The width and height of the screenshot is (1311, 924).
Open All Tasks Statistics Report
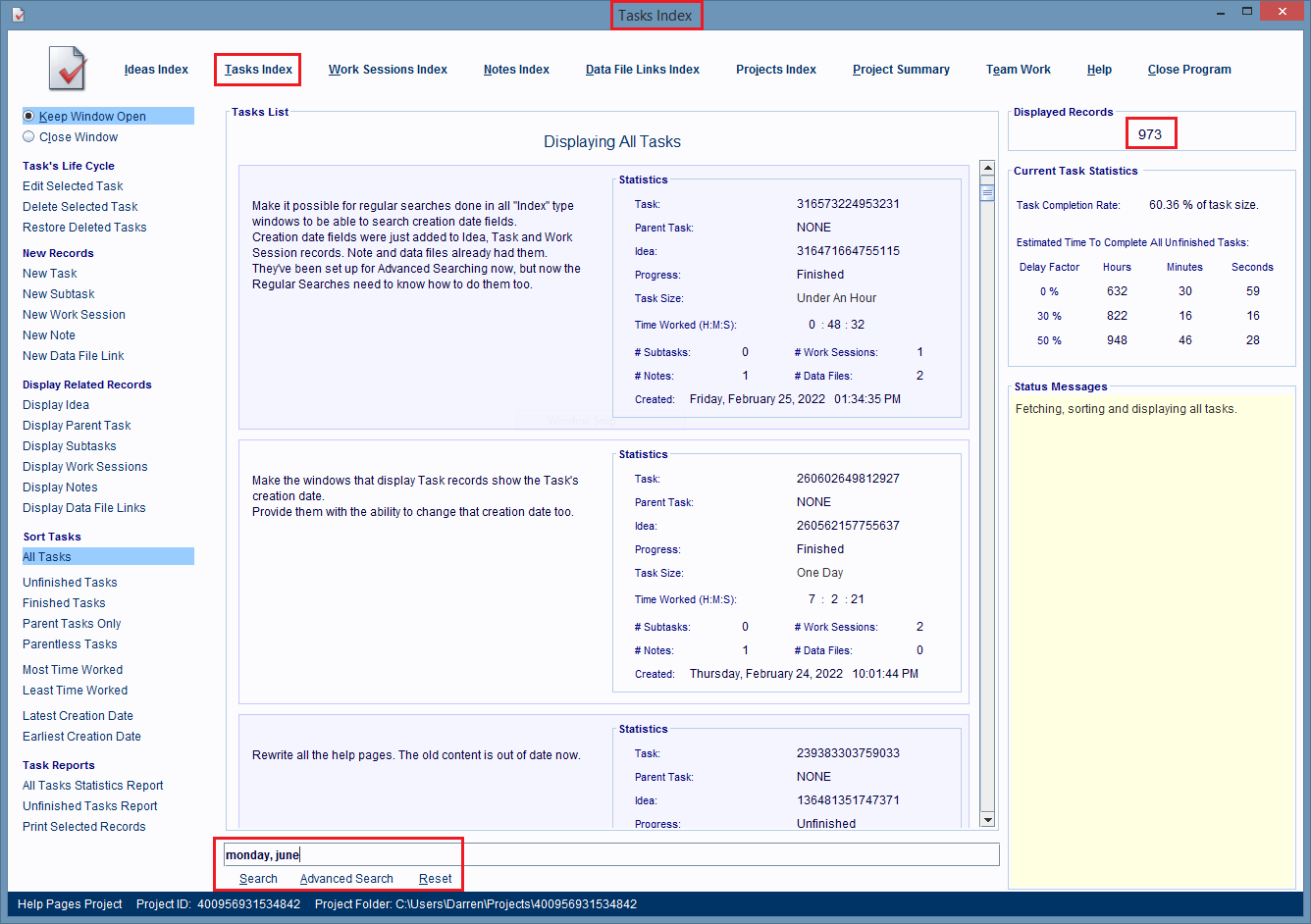(93, 786)
